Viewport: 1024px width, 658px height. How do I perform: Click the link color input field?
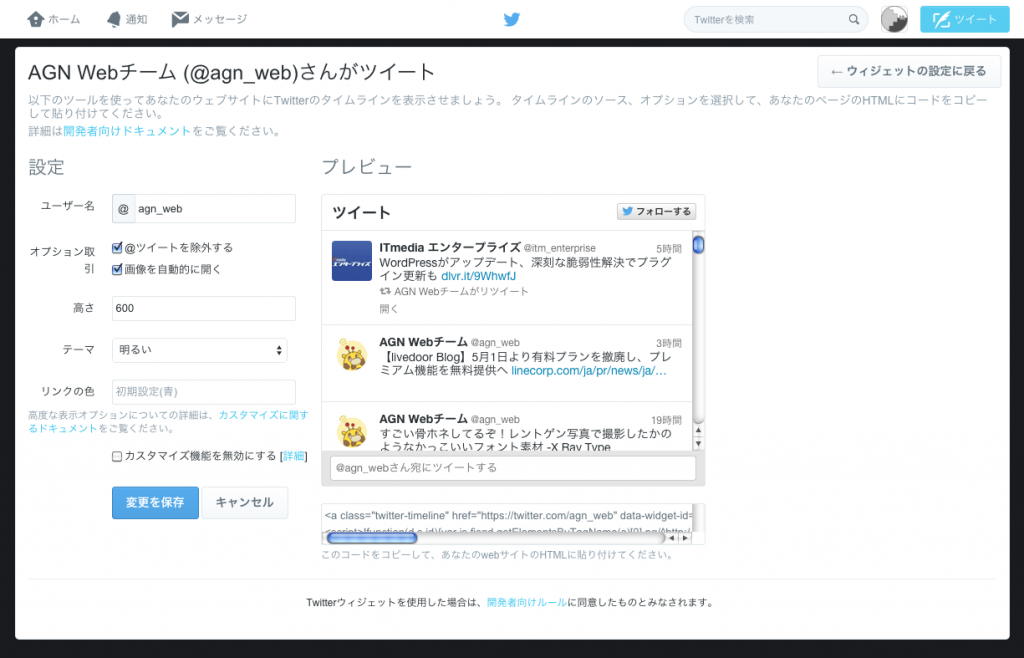[204, 392]
